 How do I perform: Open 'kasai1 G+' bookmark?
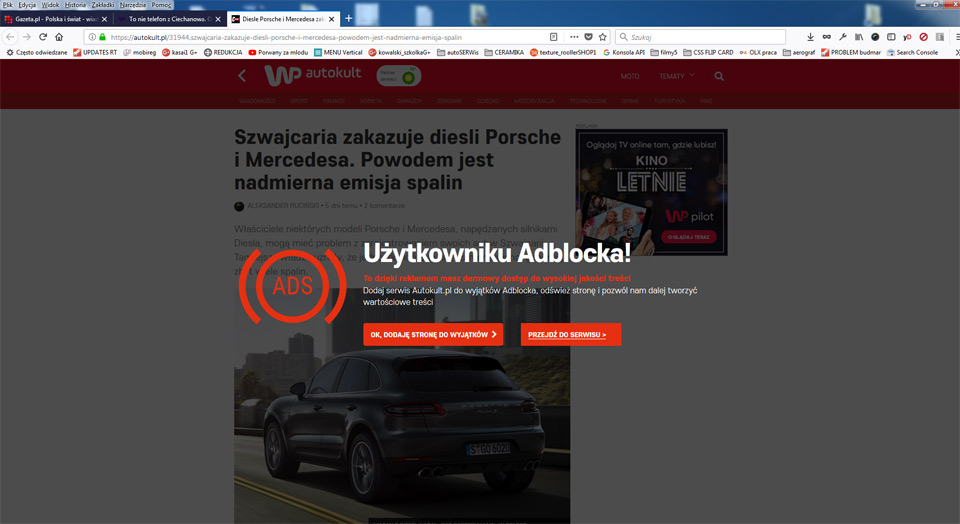(179, 53)
